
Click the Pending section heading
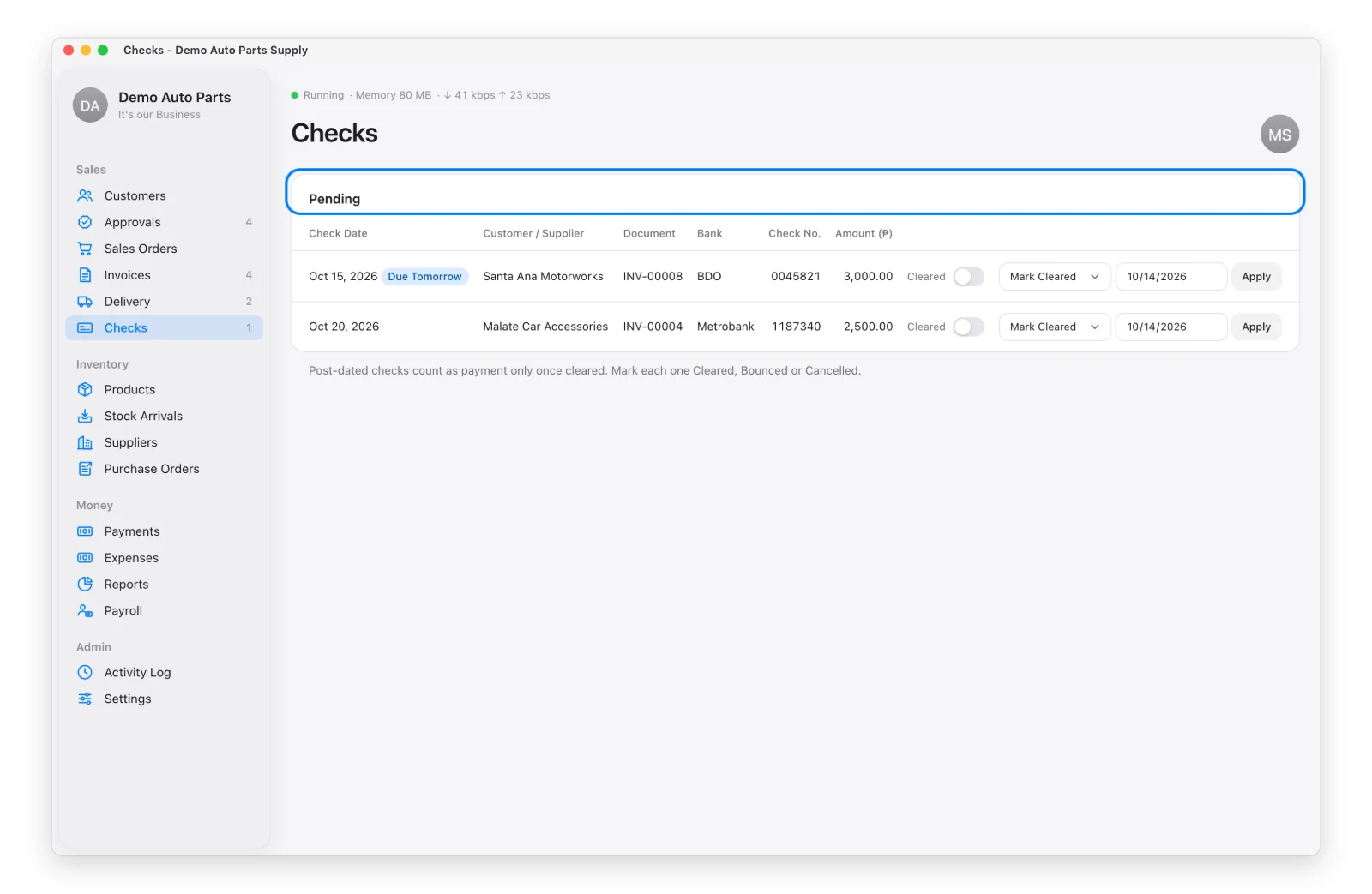334,199
